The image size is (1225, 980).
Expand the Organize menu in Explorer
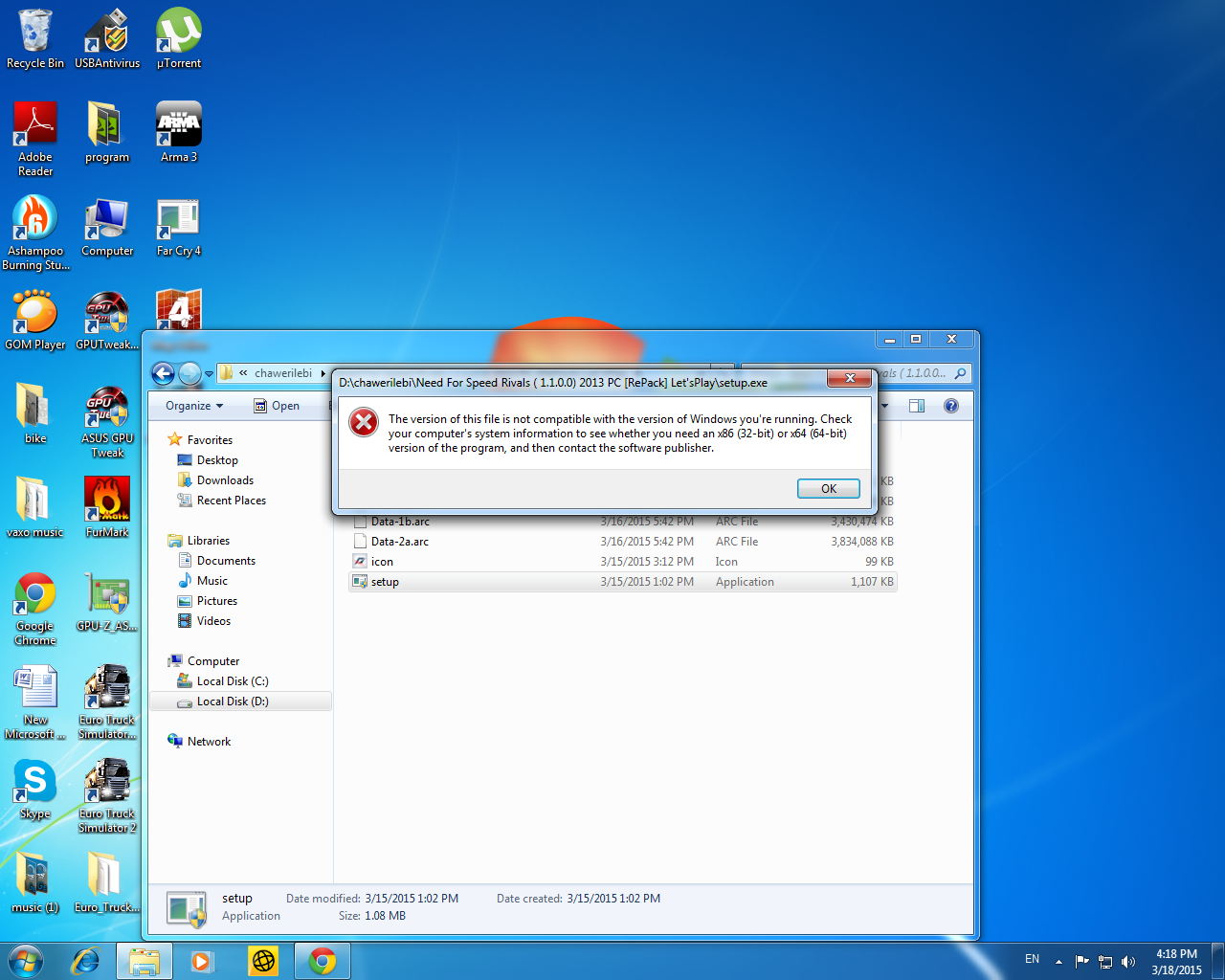(x=194, y=406)
